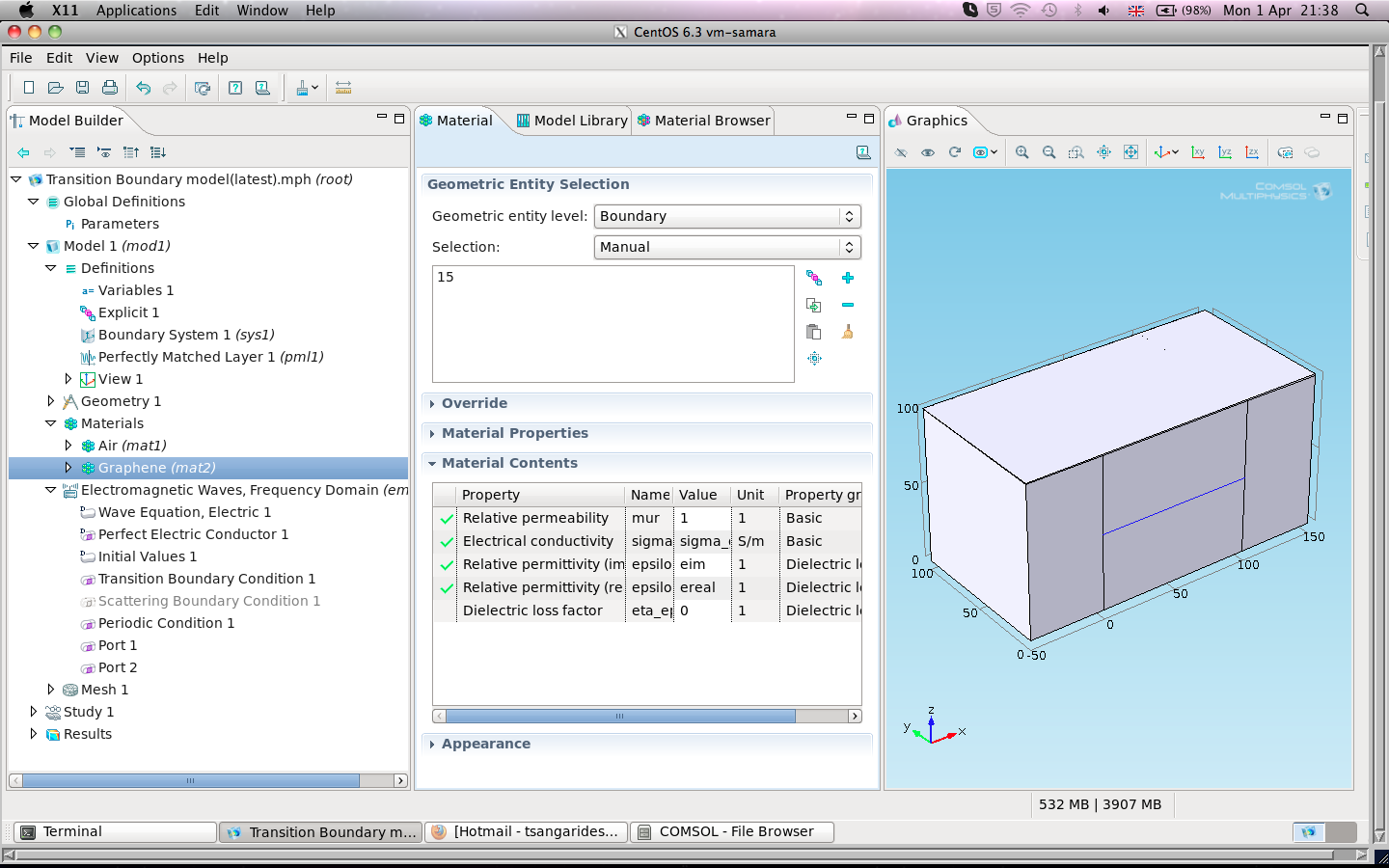Expand the Study 1 tree node
Image resolution: width=1389 pixels, height=868 pixels.
pyautogui.click(x=34, y=712)
